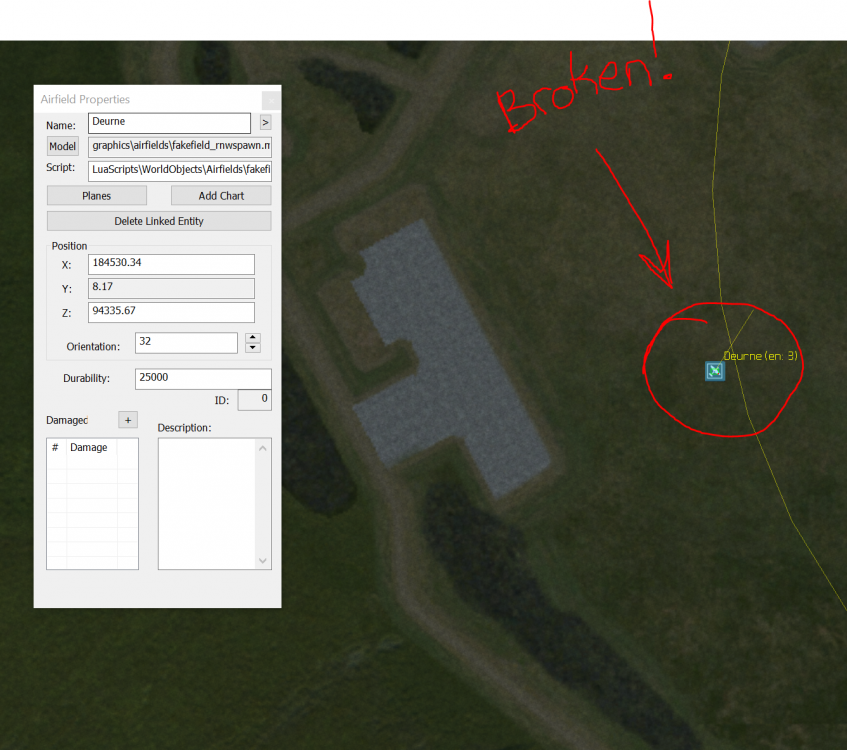Viewport: 847px width, 750px height.
Task: Select the Deurne airfield icon on map
Action: [715, 371]
